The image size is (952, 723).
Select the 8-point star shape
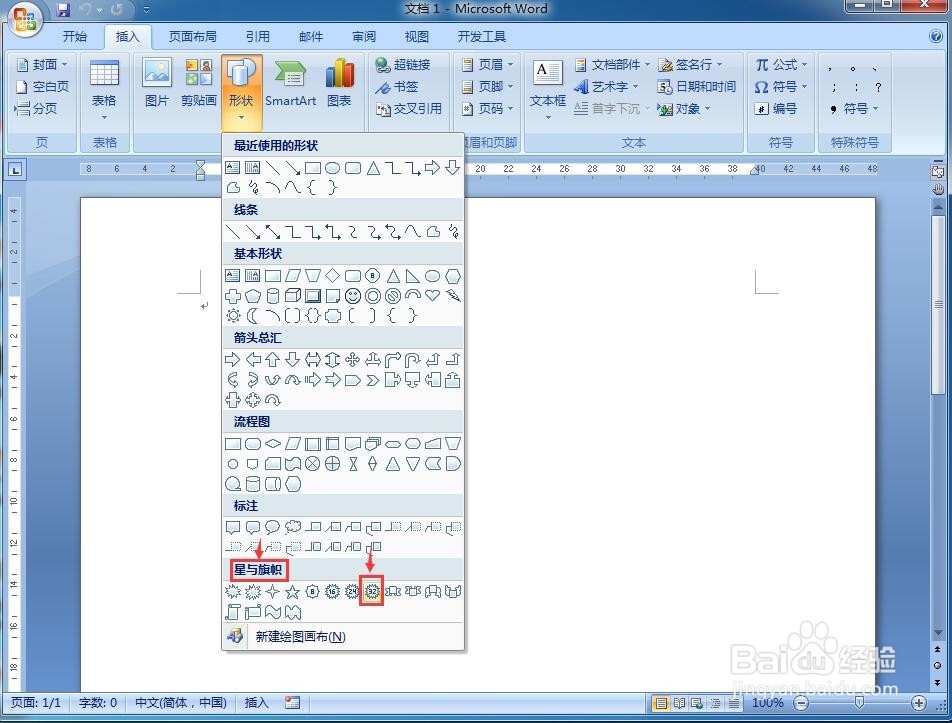(x=313, y=591)
